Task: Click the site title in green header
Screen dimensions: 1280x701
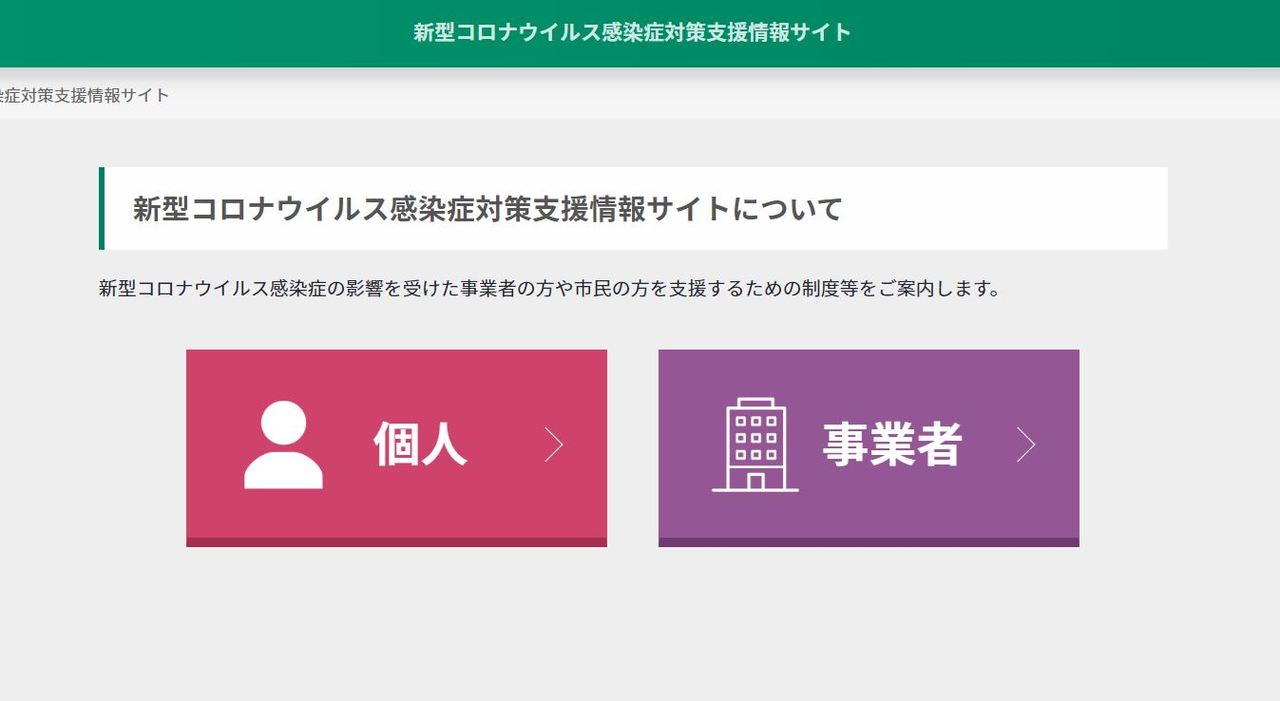Action: tap(632, 32)
